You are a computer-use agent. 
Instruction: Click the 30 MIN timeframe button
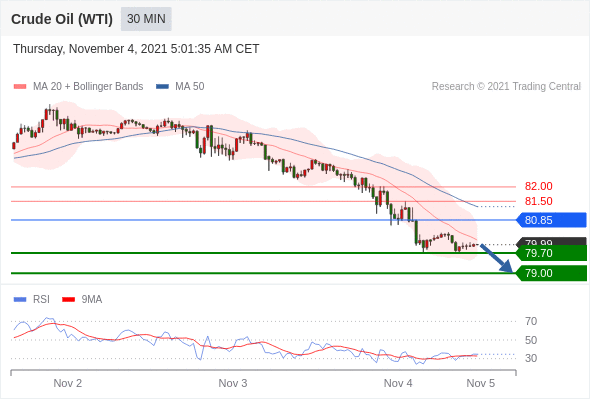pyautogui.click(x=146, y=19)
